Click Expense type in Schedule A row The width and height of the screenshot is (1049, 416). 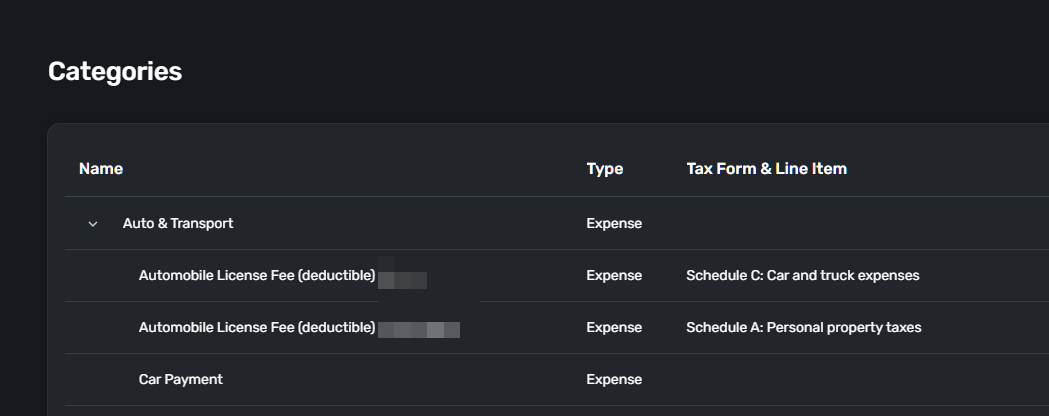pyautogui.click(x=614, y=328)
